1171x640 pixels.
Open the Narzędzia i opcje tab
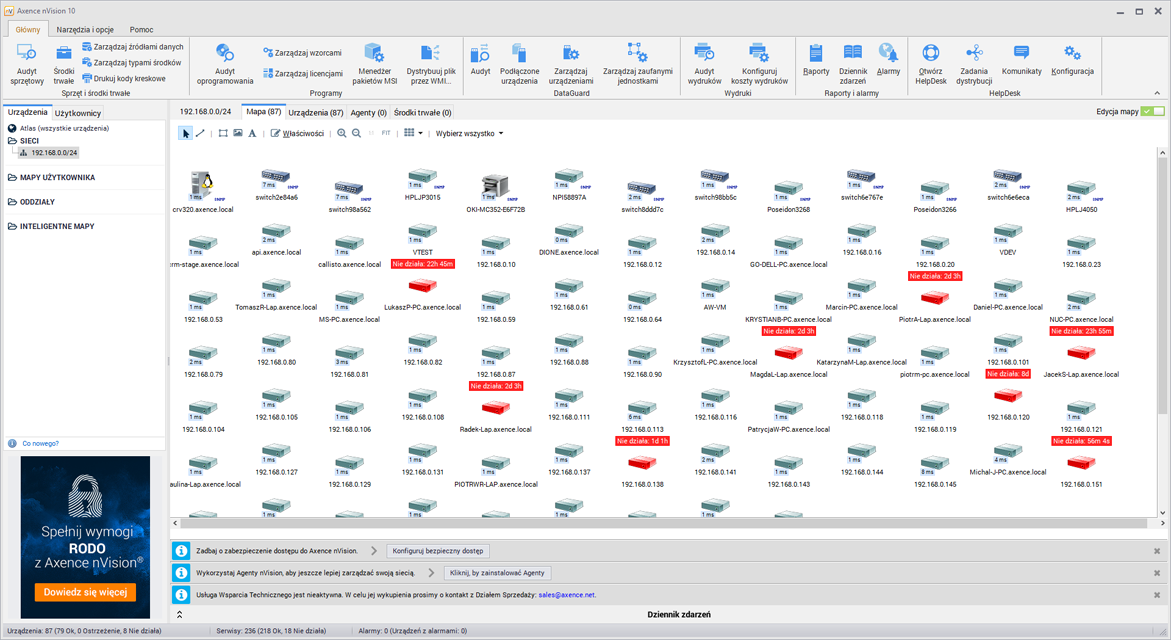[x=85, y=29]
